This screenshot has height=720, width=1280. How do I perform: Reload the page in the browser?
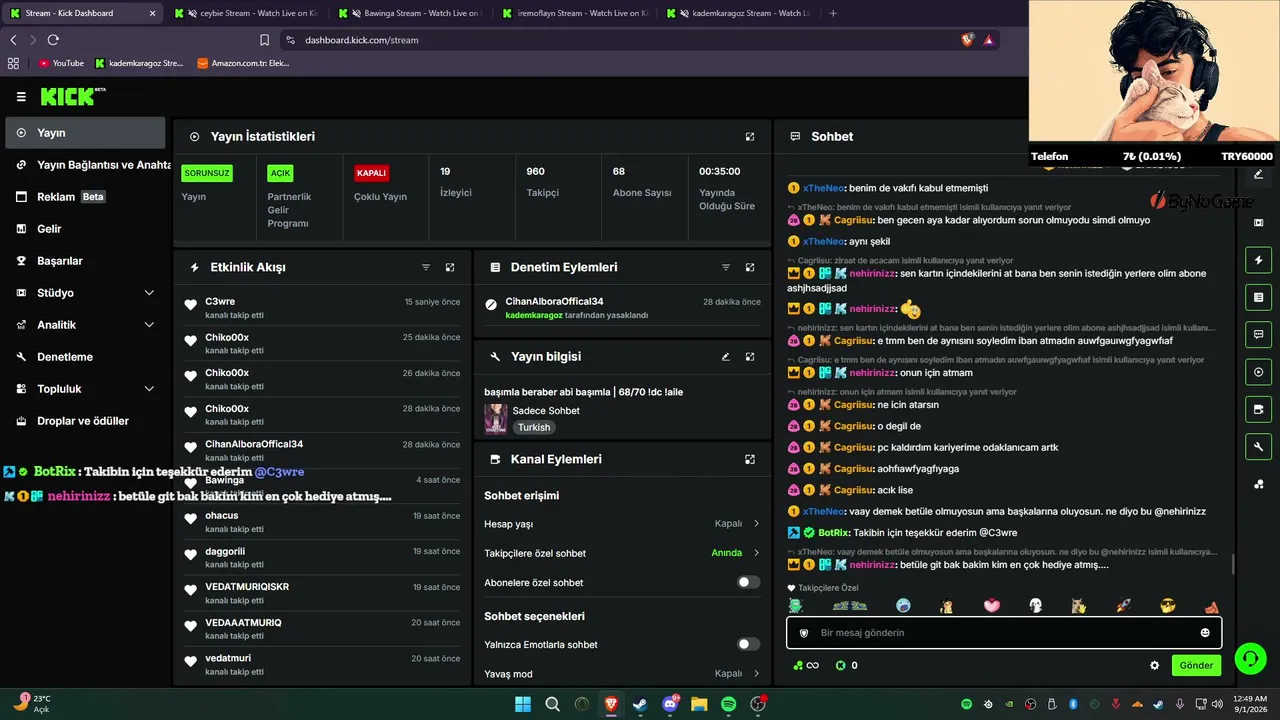(53, 40)
